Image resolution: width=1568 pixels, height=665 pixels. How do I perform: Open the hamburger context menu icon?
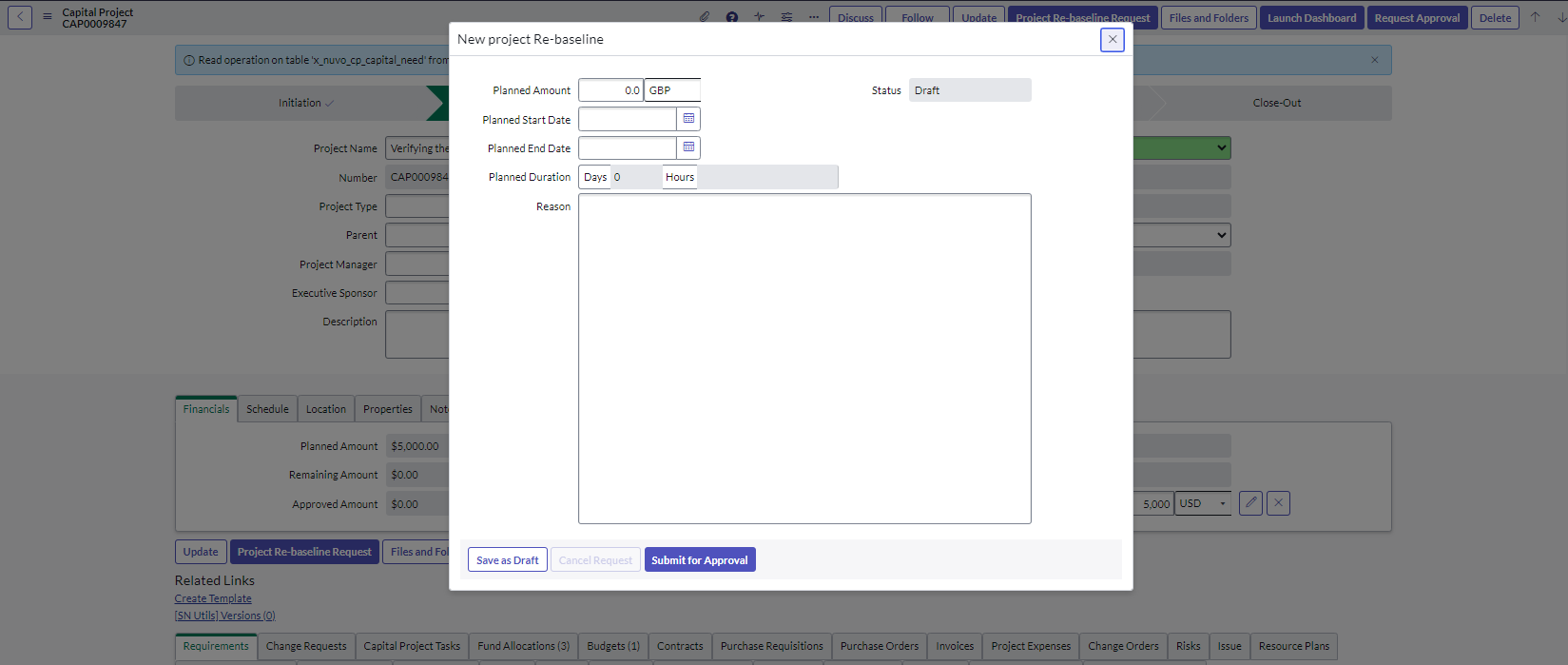pos(47,17)
